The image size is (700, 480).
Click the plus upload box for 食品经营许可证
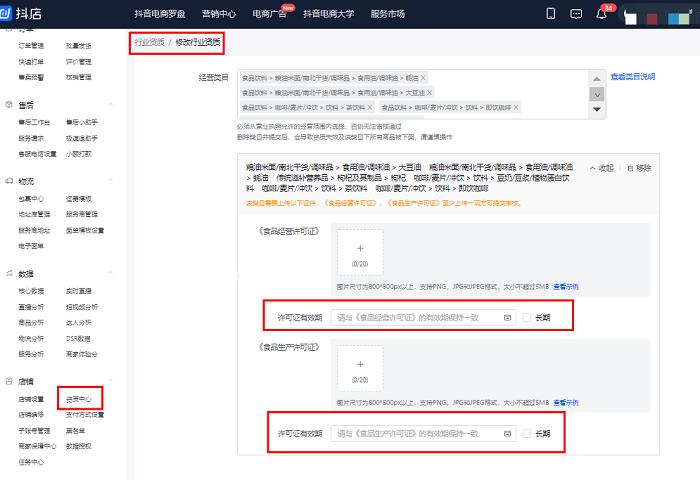pyautogui.click(x=359, y=255)
